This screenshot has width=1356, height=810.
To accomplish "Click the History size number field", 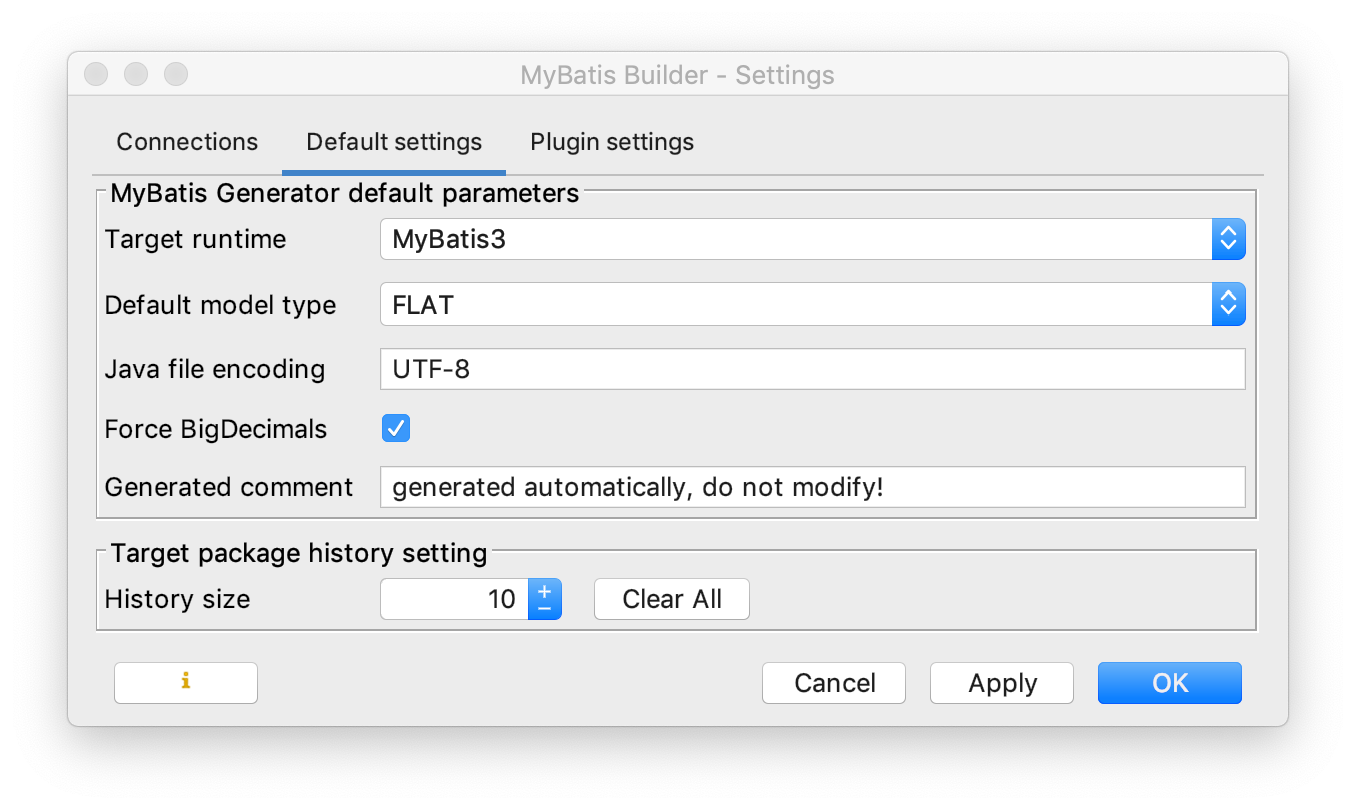I will coord(455,599).
